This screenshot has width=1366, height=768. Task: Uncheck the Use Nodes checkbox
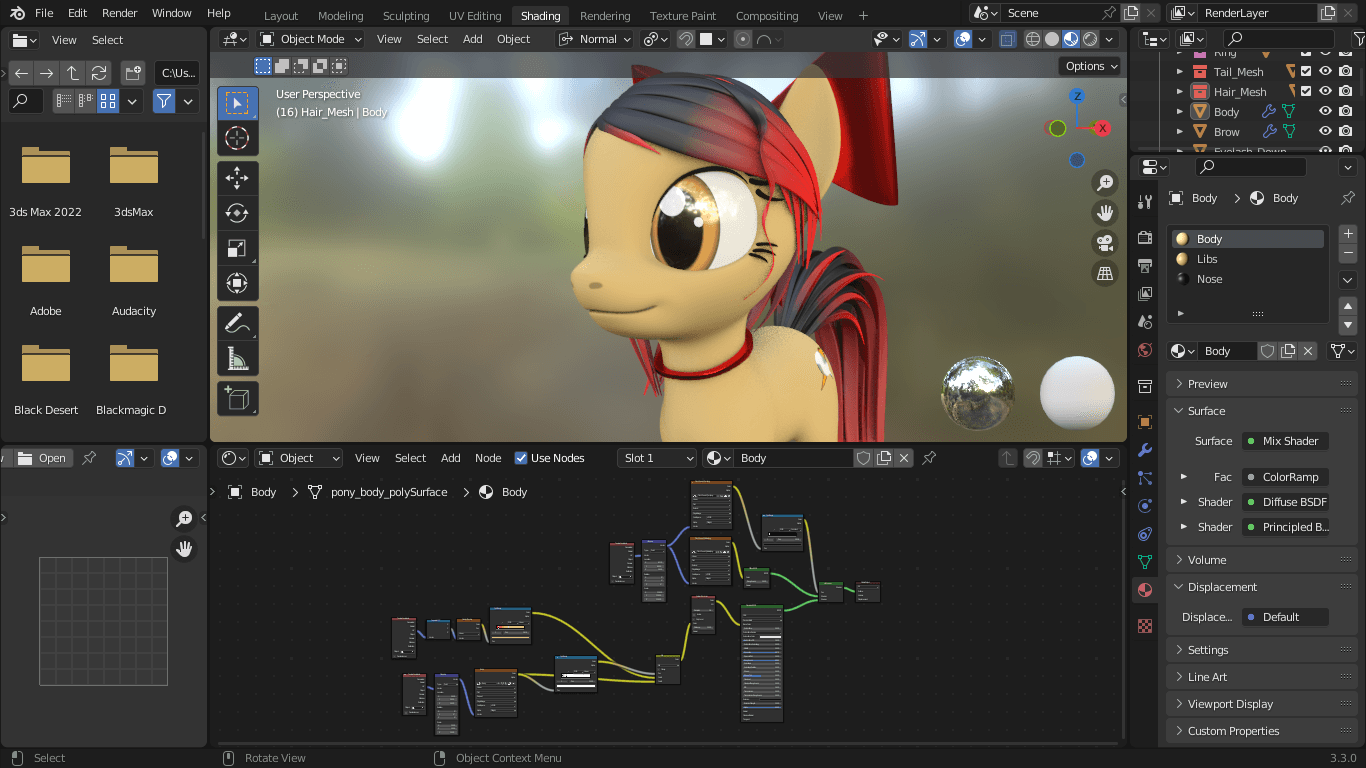(x=521, y=458)
